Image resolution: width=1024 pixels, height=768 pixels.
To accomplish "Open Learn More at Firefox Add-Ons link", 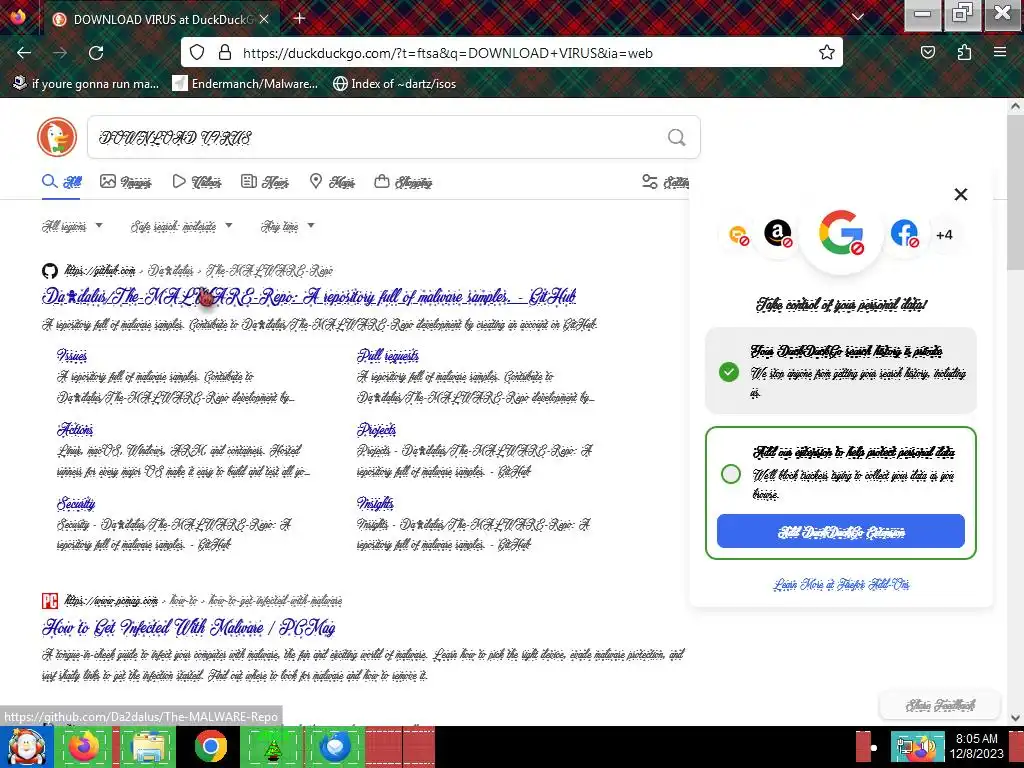I will pos(841,584).
